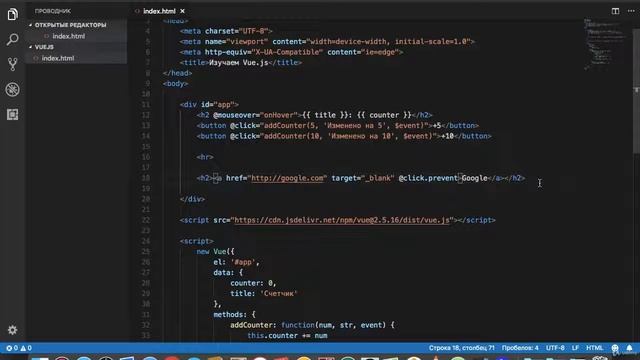Click the methods: { line
Image resolution: width=640 pixels, height=360 pixels.
234,314
